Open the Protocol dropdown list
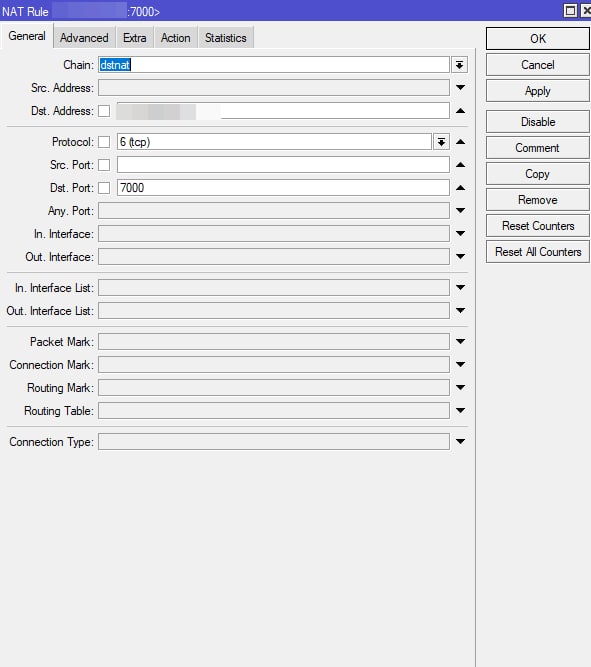This screenshot has width=591, height=667. [x=441, y=142]
